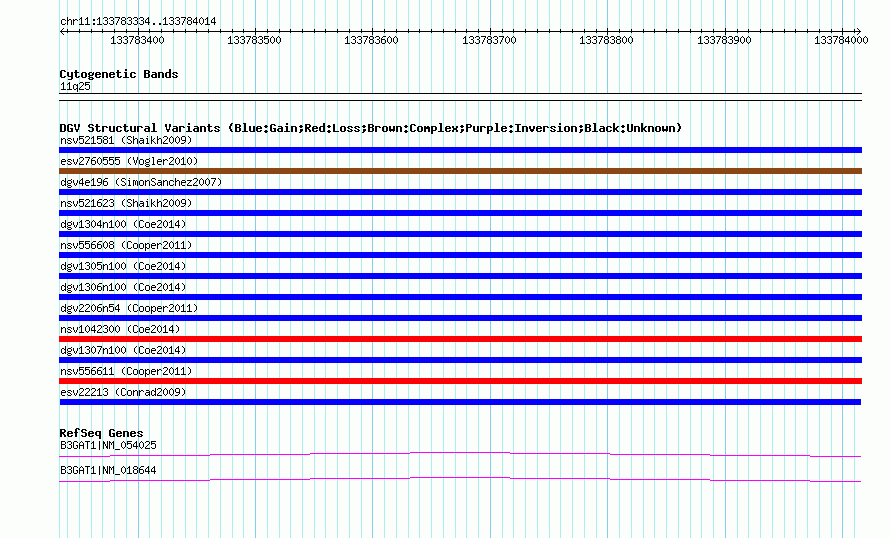Click the DGV Structural Variants track heading

370,128
